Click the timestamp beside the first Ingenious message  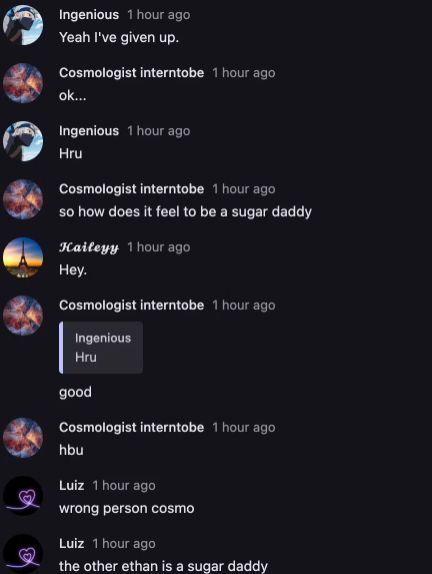159,15
